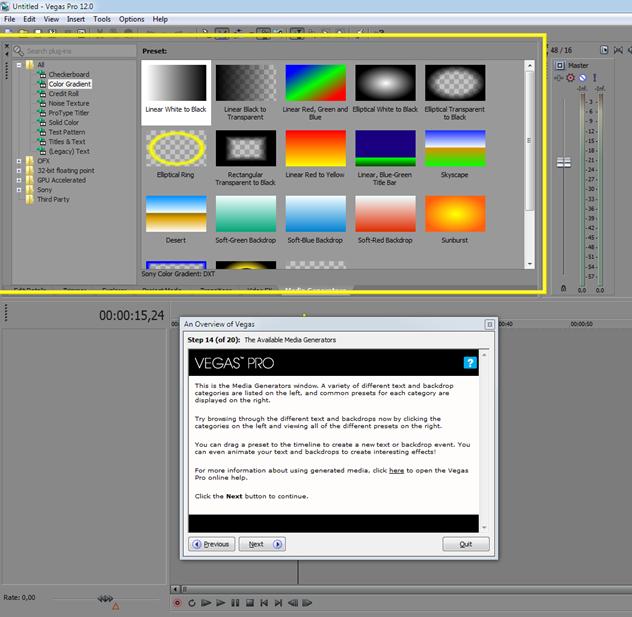Click the search plug-ins magnifier icon
Screen dimensions: 632x617
19,51
